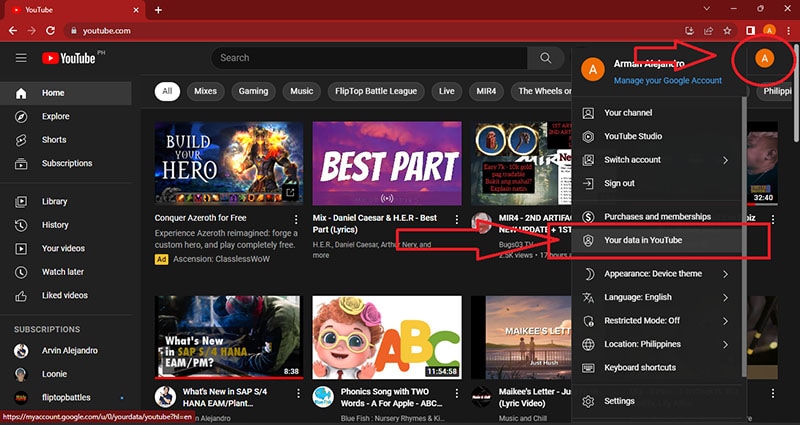Open History in the sidebar
800x425 pixels.
coord(66,225)
